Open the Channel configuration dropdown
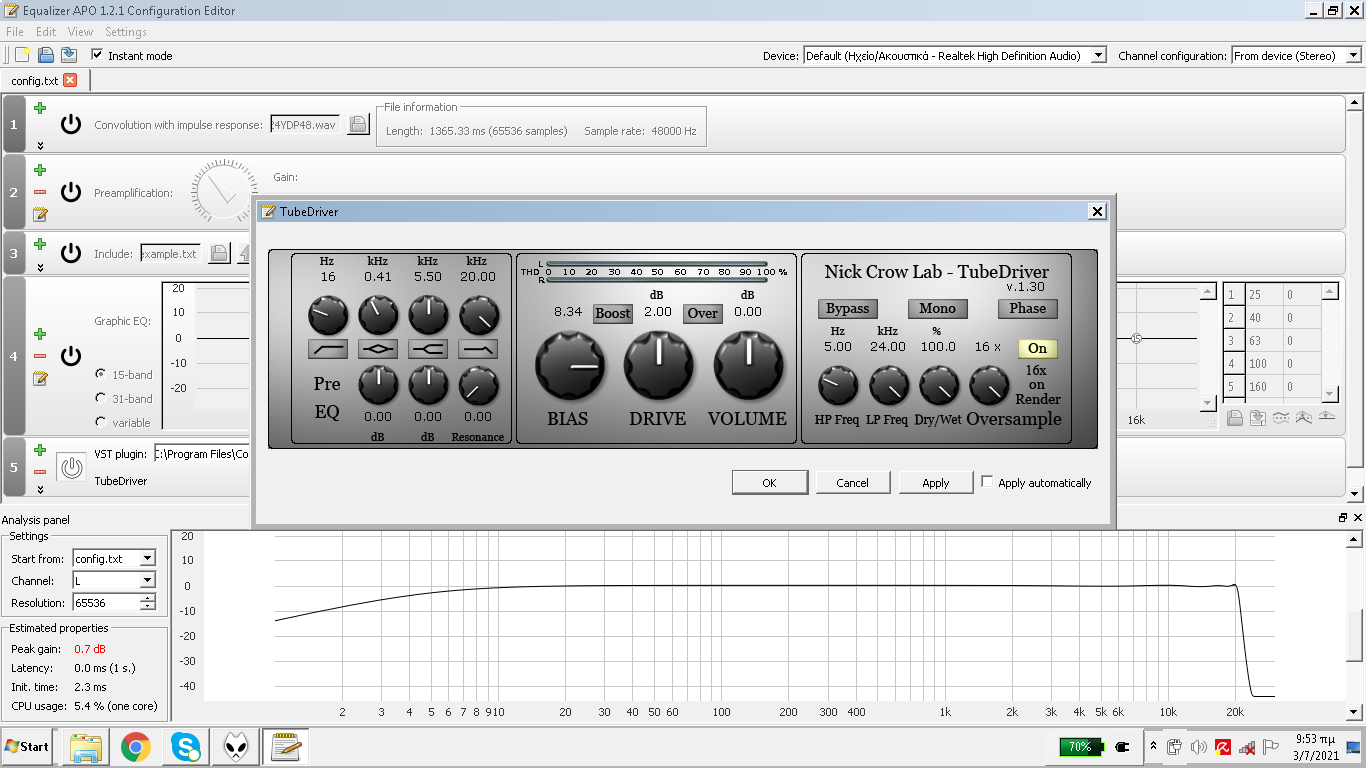 [1353, 56]
